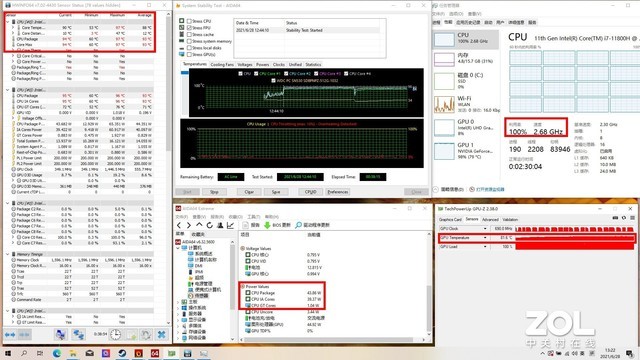
Task: Click the driver update magnifier icon
Action: [x=298, y=225]
